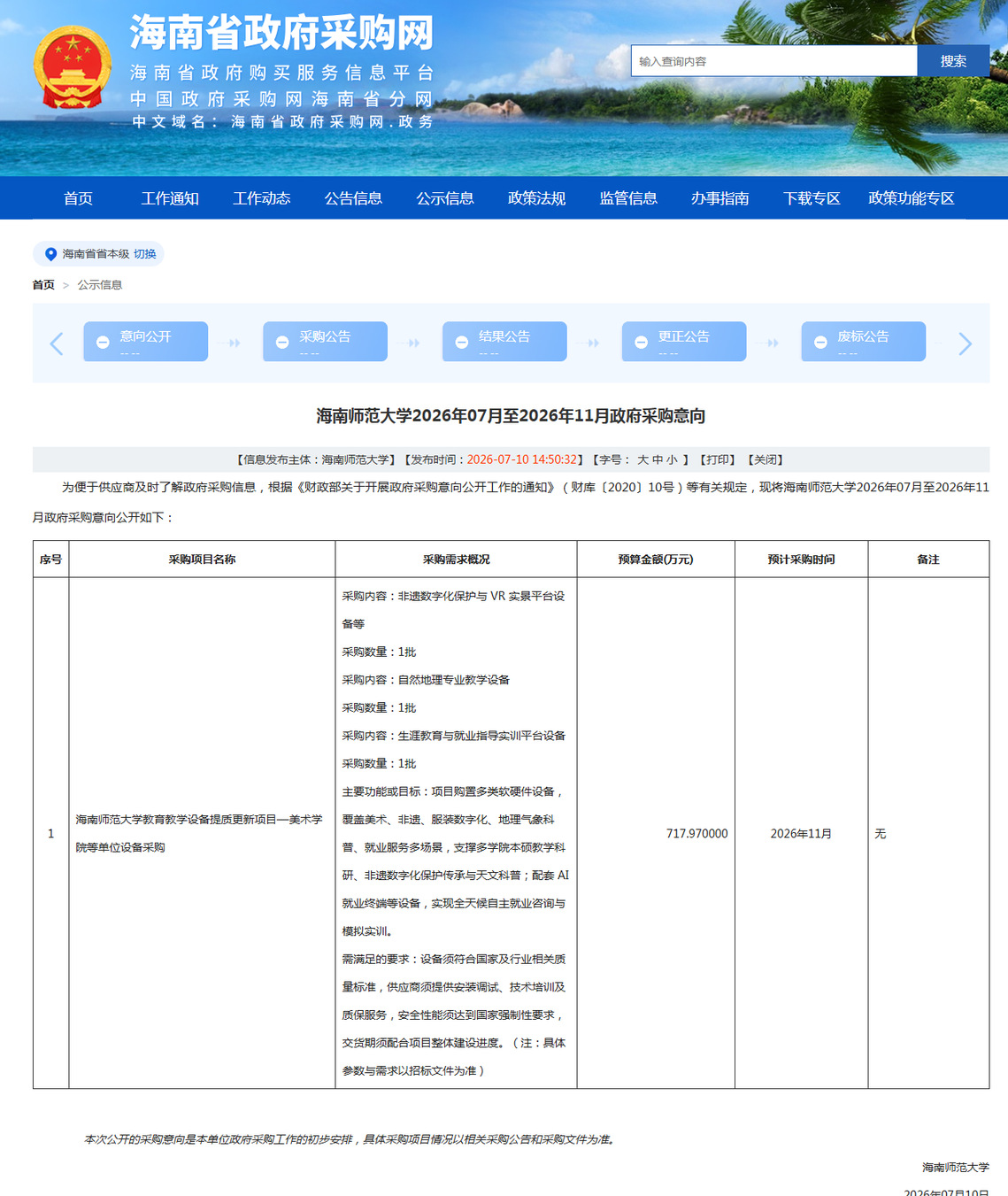Click the 2026年11月 table cell
This screenshot has width=1008, height=1196.
point(801,834)
